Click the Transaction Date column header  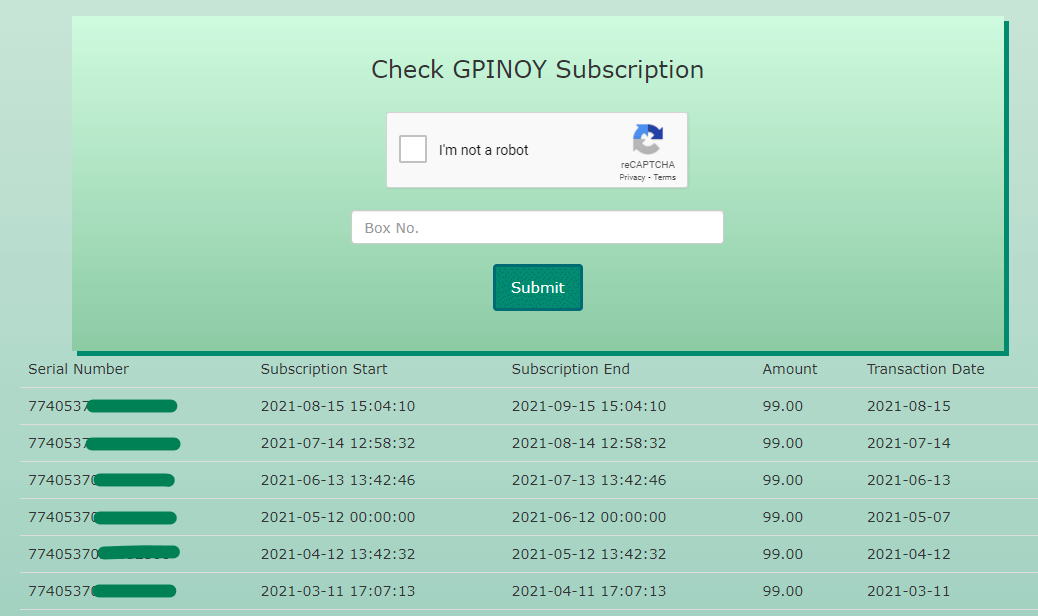925,369
